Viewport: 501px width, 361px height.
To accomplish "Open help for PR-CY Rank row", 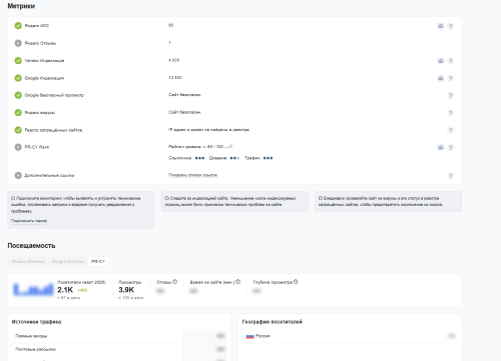I will 450,147.
